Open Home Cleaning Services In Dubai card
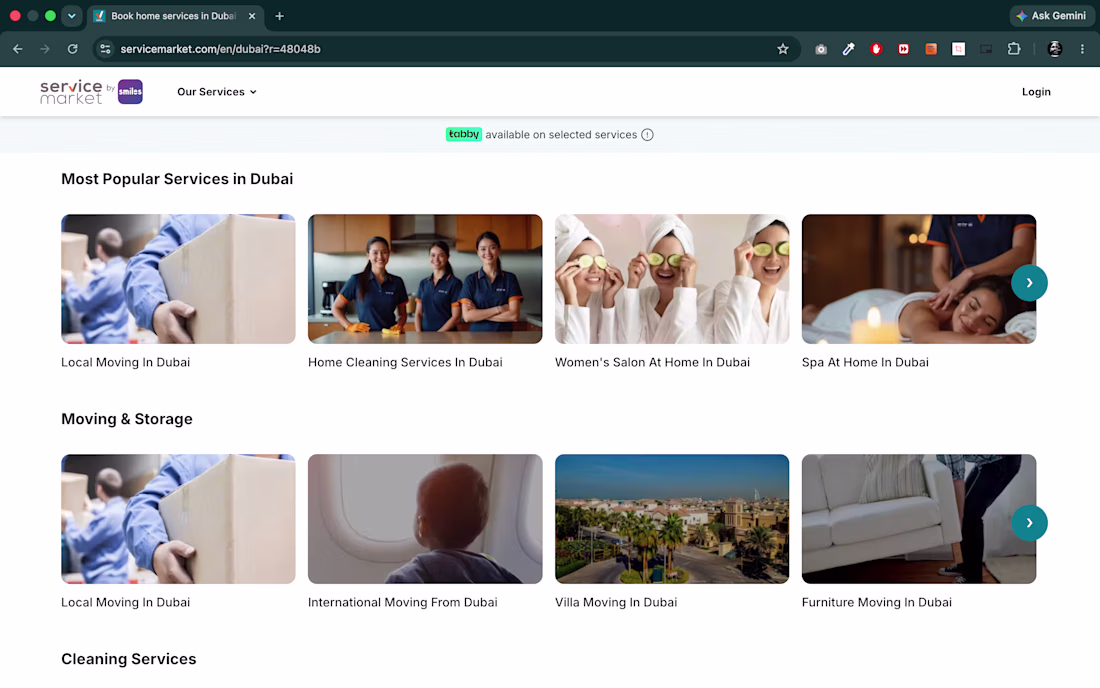Image resolution: width=1100 pixels, height=688 pixels. point(425,292)
